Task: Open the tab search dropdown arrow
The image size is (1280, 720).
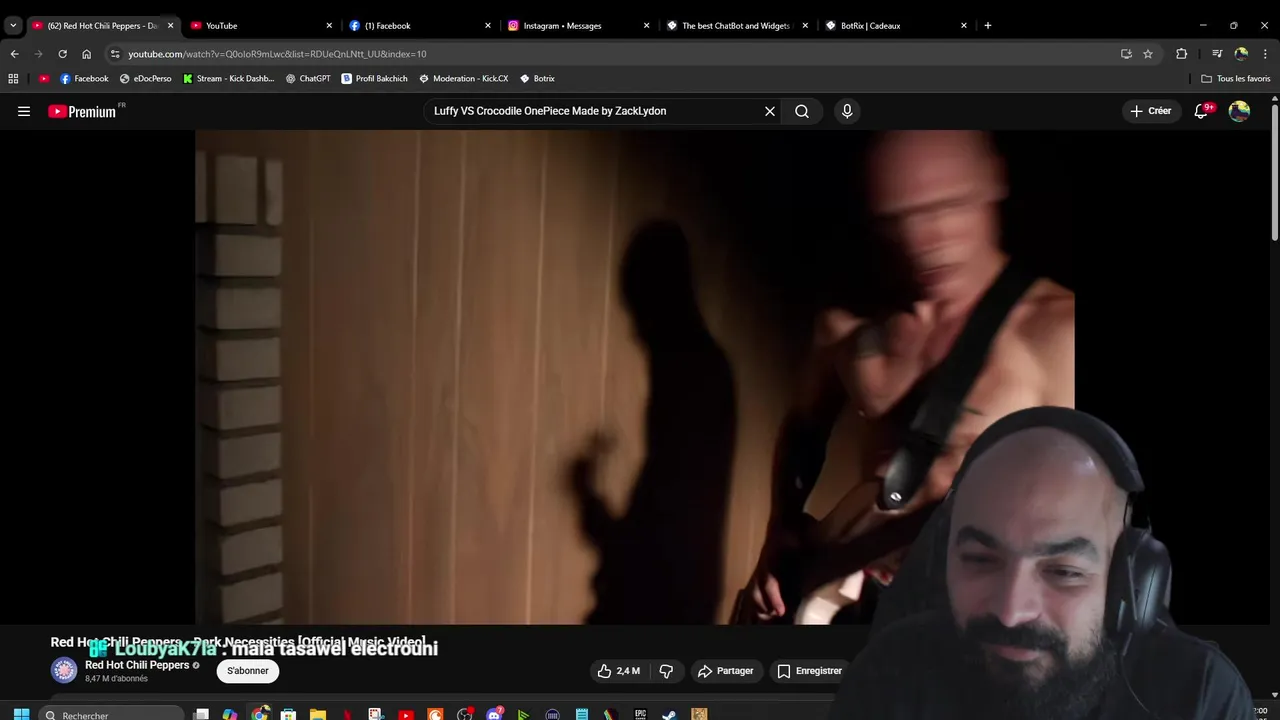Action: 13,25
